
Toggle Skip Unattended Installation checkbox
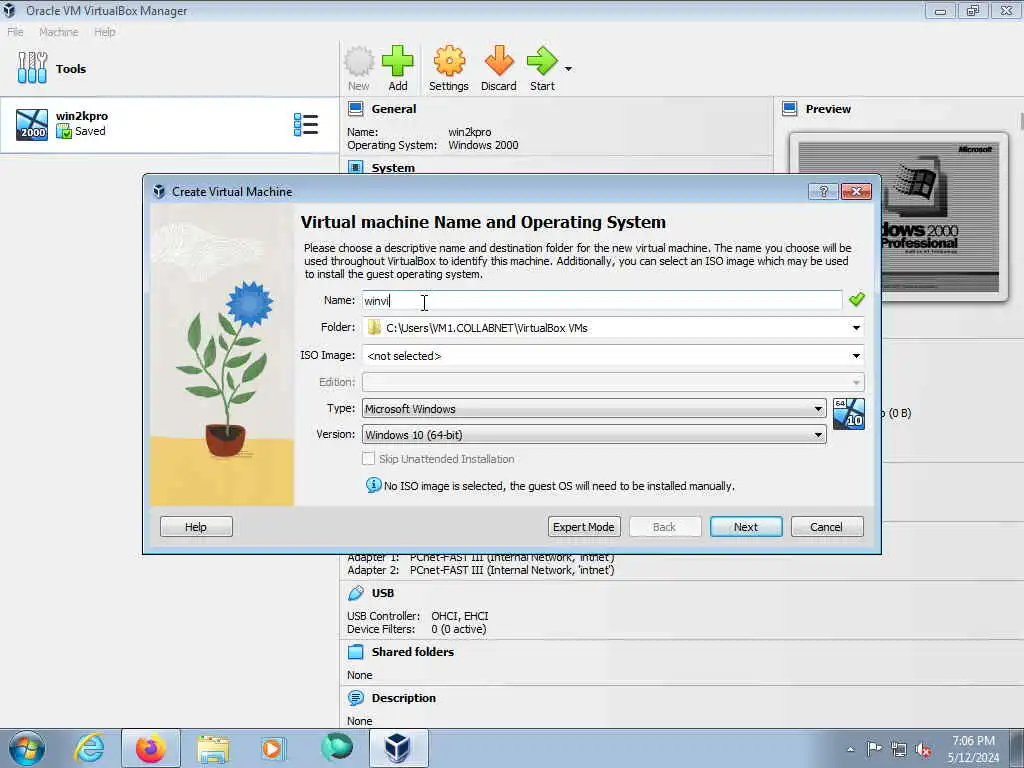(x=368, y=458)
